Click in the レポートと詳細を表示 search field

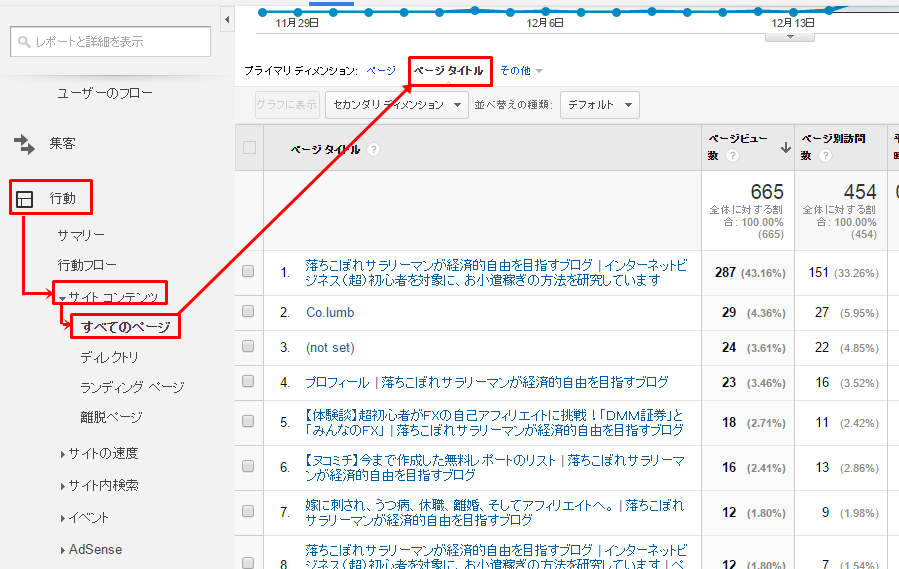(x=110, y=42)
